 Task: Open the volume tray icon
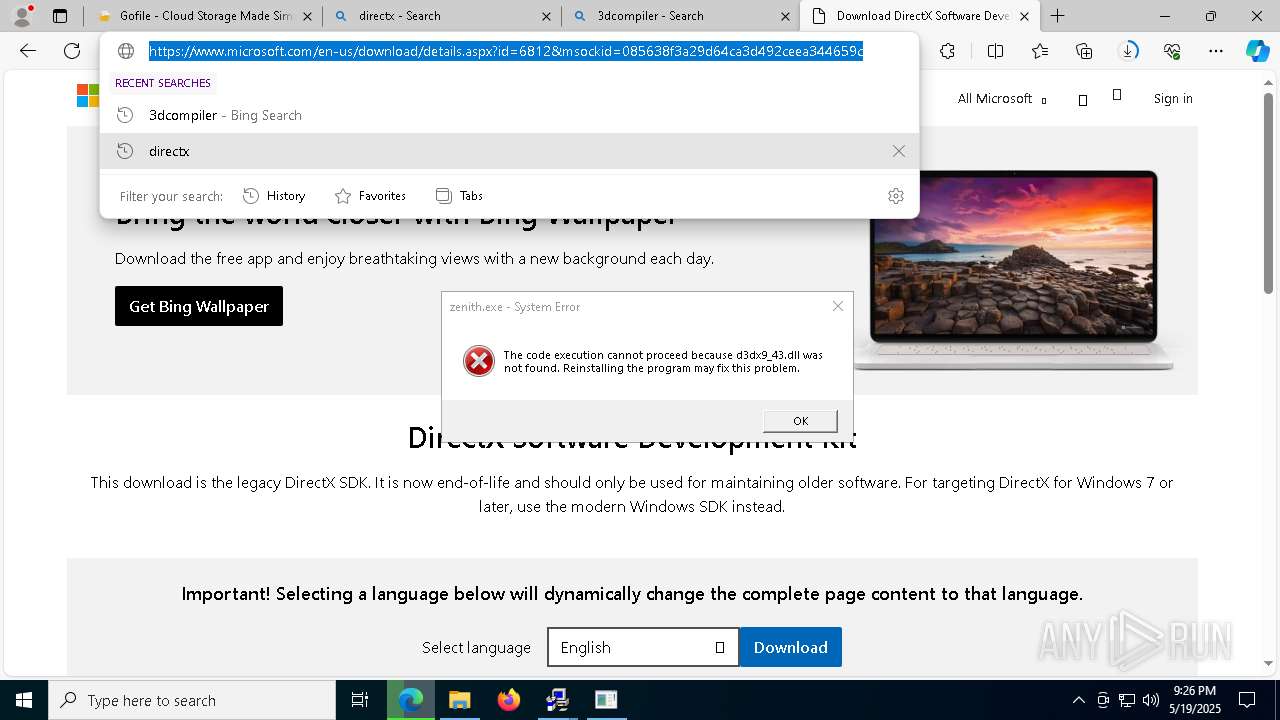(x=1151, y=700)
